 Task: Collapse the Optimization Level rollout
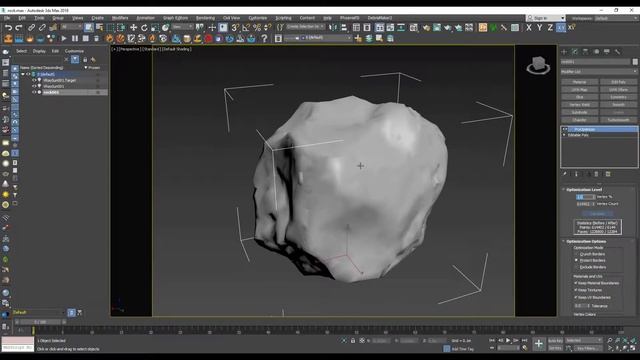click(x=564, y=189)
